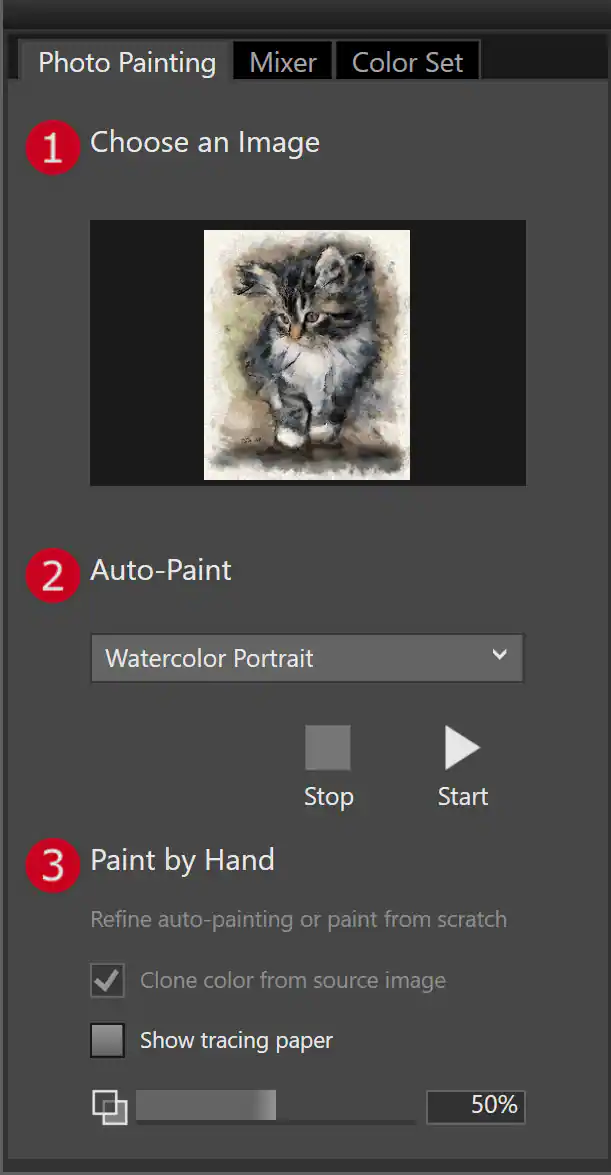Click the tracing paper opacity icon
The width and height of the screenshot is (611, 1175).
tap(109, 1106)
